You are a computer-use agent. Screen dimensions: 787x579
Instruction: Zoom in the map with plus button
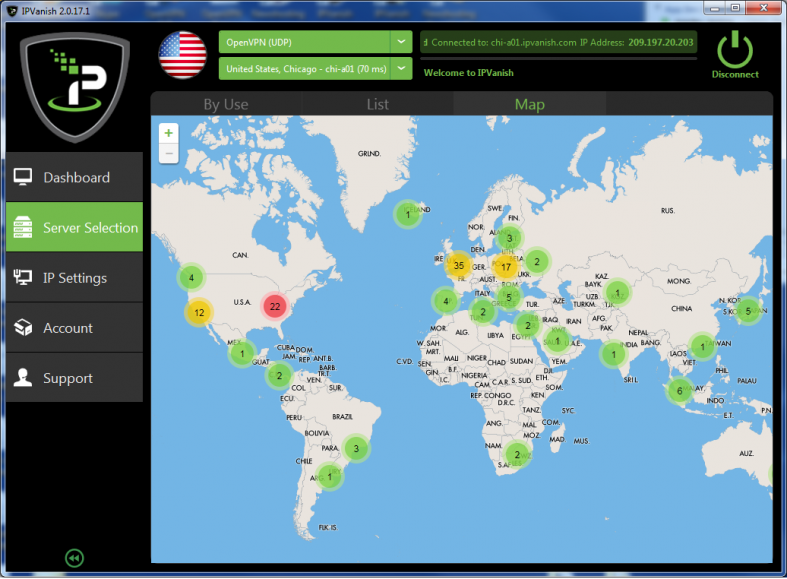pyautogui.click(x=168, y=133)
